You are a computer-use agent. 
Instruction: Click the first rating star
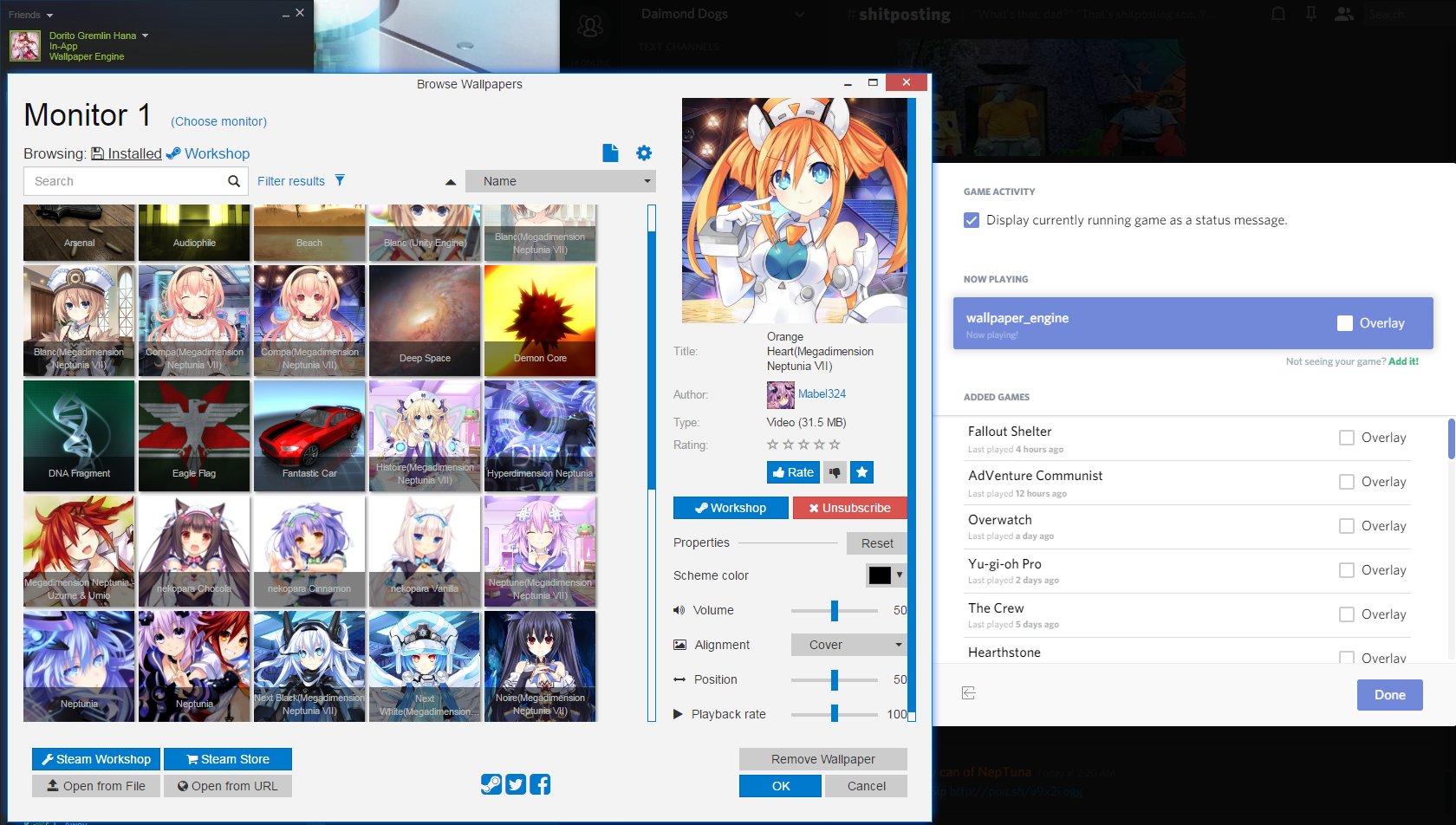click(x=772, y=445)
